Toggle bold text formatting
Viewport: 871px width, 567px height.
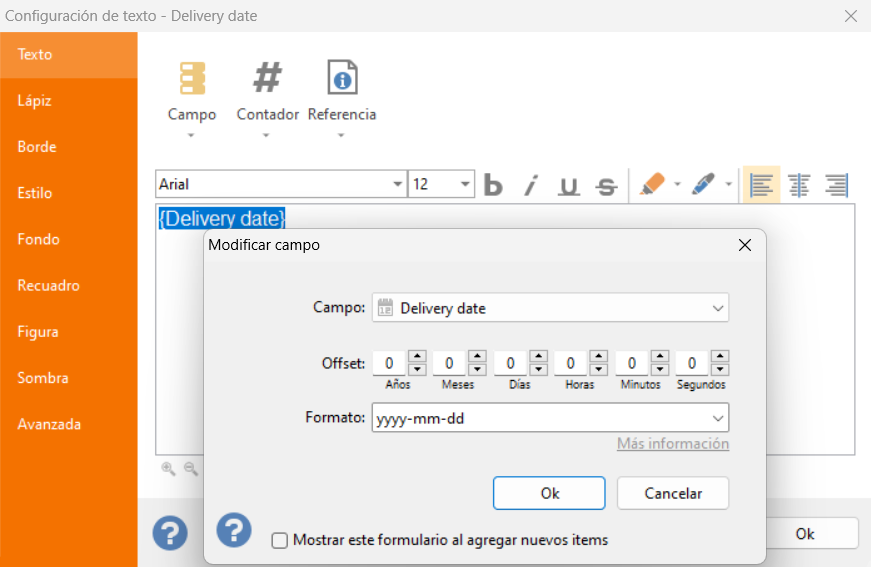493,185
